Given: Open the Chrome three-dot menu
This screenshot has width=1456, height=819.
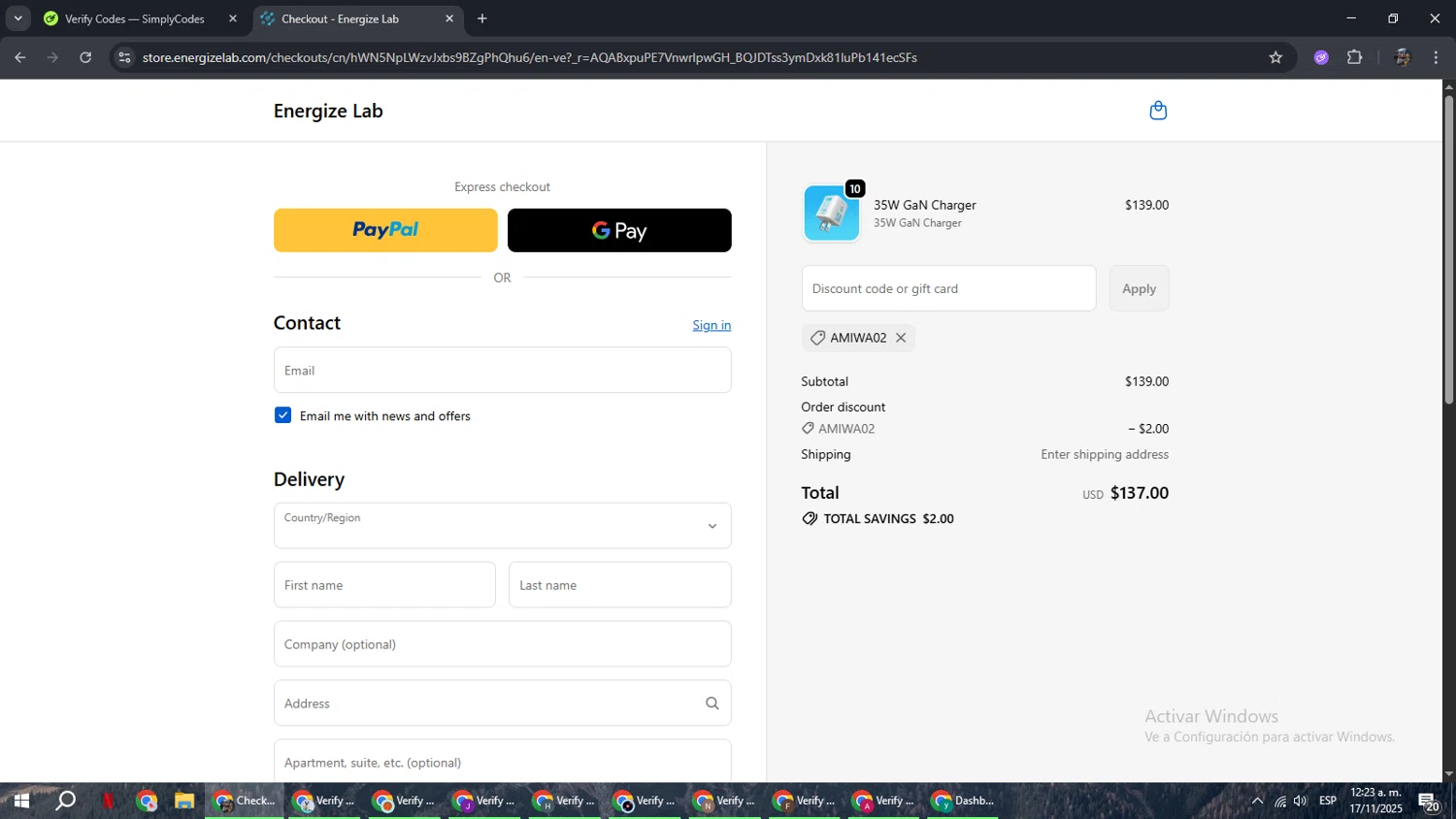Looking at the screenshot, I should point(1436,57).
